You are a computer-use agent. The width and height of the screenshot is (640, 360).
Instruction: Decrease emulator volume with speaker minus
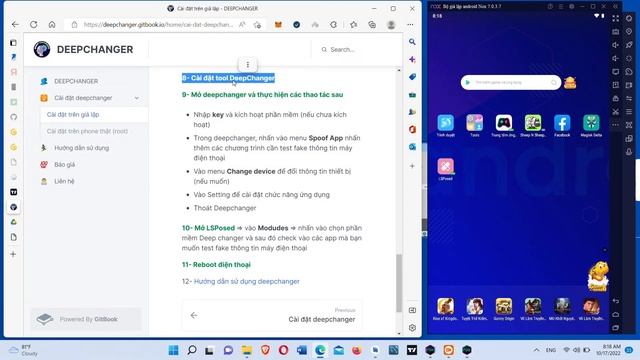pyautogui.click(x=616, y=58)
